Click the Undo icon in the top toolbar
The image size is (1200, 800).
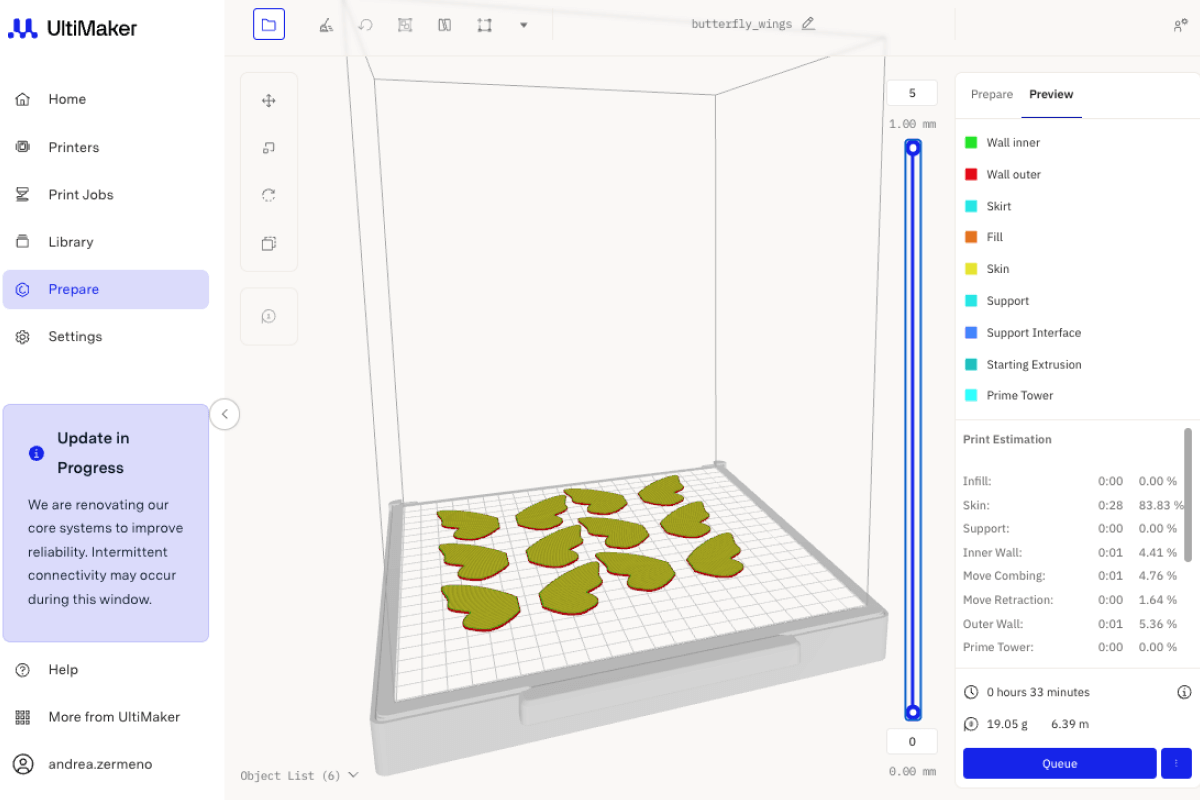click(365, 24)
